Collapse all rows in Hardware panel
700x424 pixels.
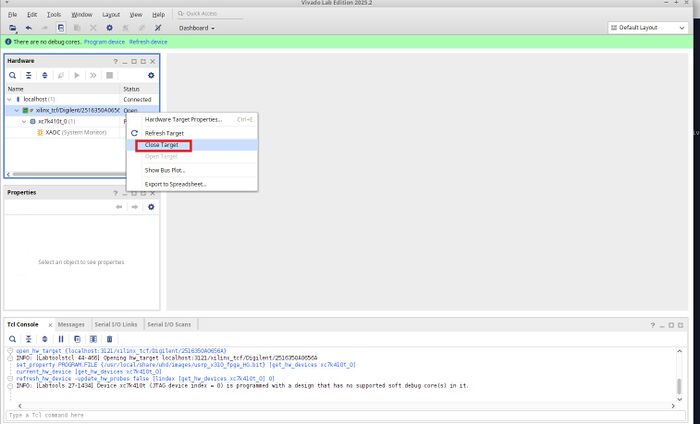(29, 75)
